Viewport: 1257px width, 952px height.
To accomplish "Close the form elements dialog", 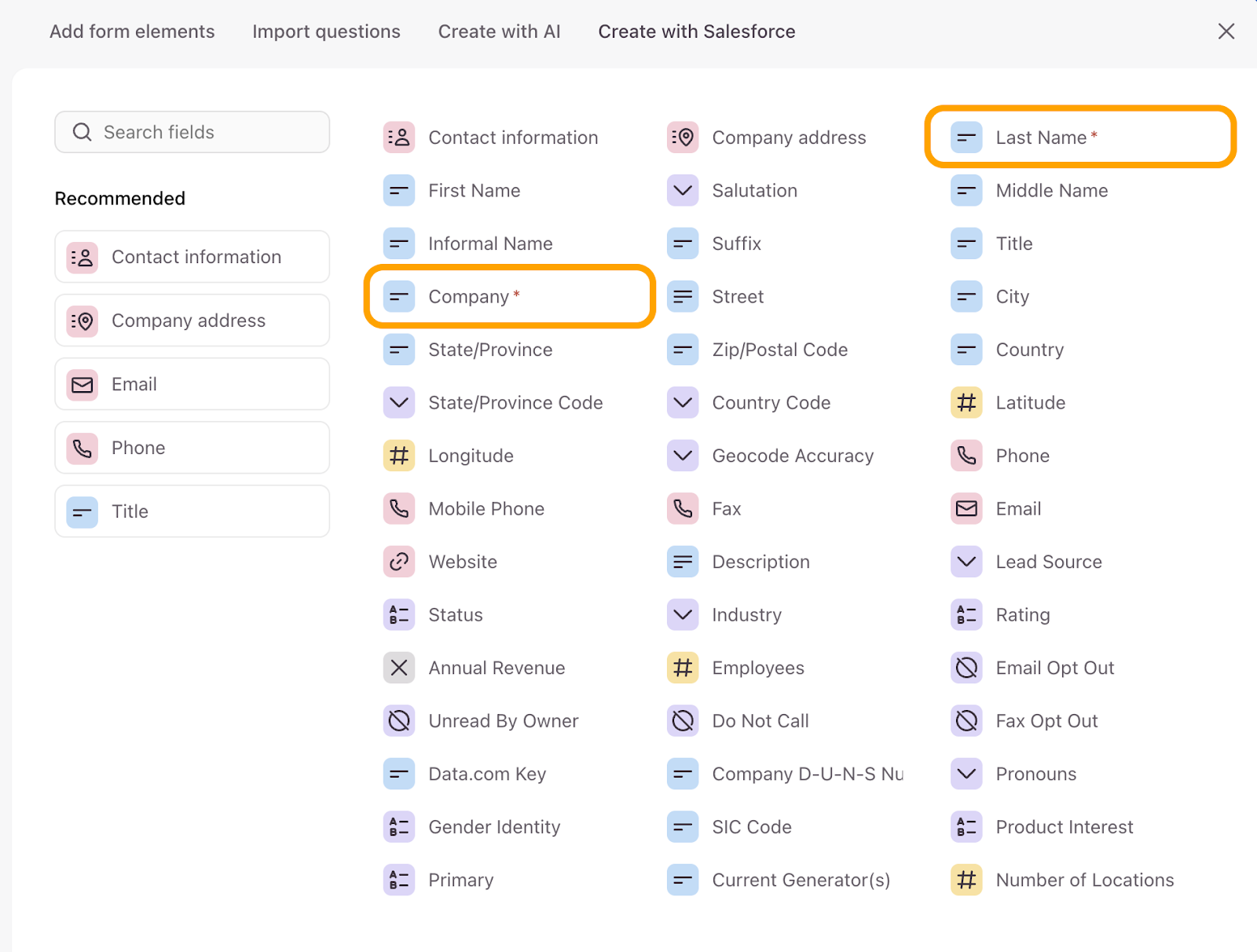I will (x=1226, y=31).
